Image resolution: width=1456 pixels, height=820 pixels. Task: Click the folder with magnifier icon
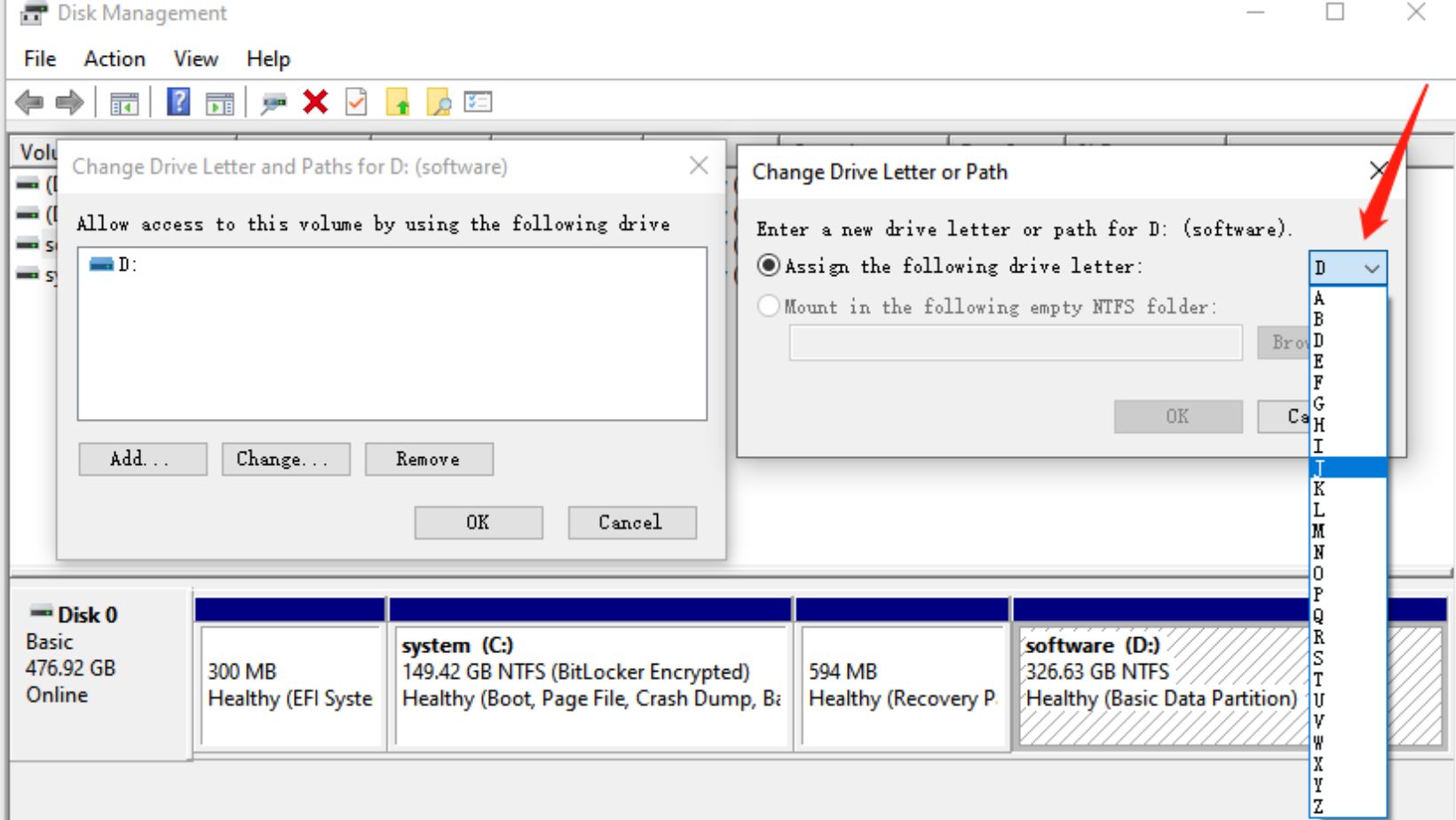[439, 103]
